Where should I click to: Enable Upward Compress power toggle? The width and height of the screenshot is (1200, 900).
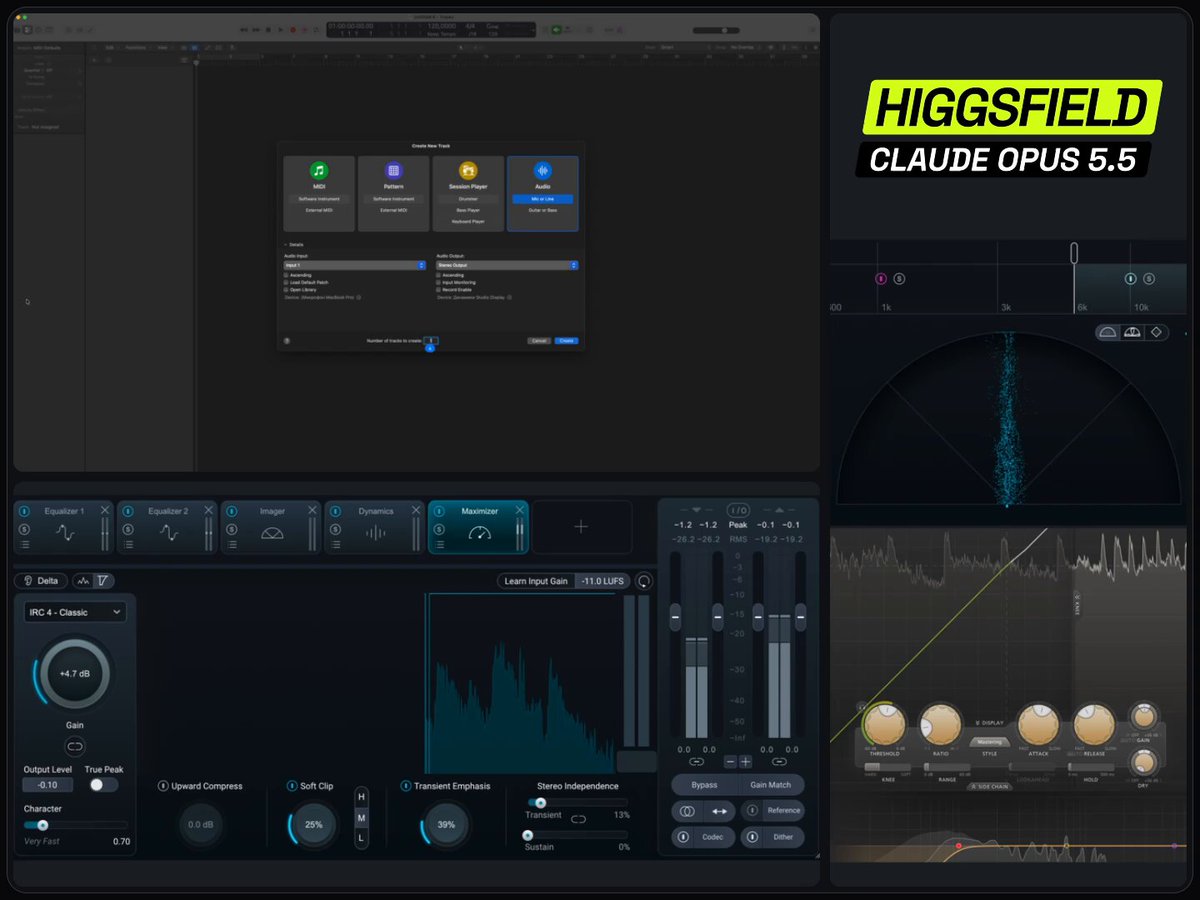pos(163,786)
